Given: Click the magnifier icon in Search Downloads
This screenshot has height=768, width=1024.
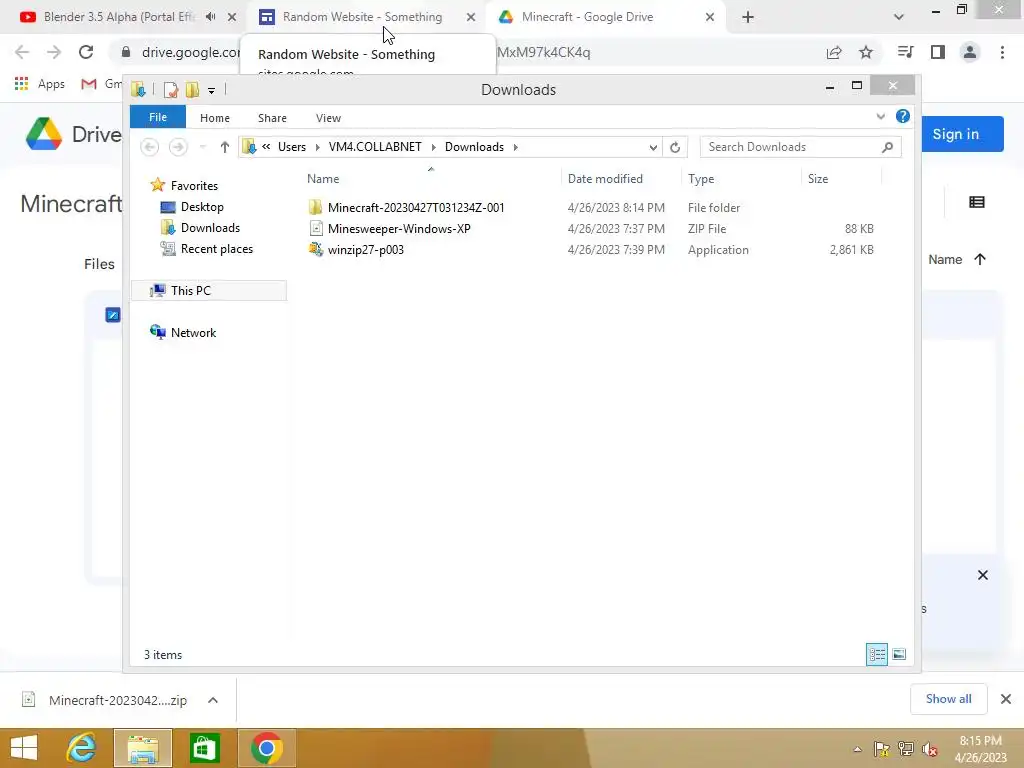Looking at the screenshot, I should 887,147.
